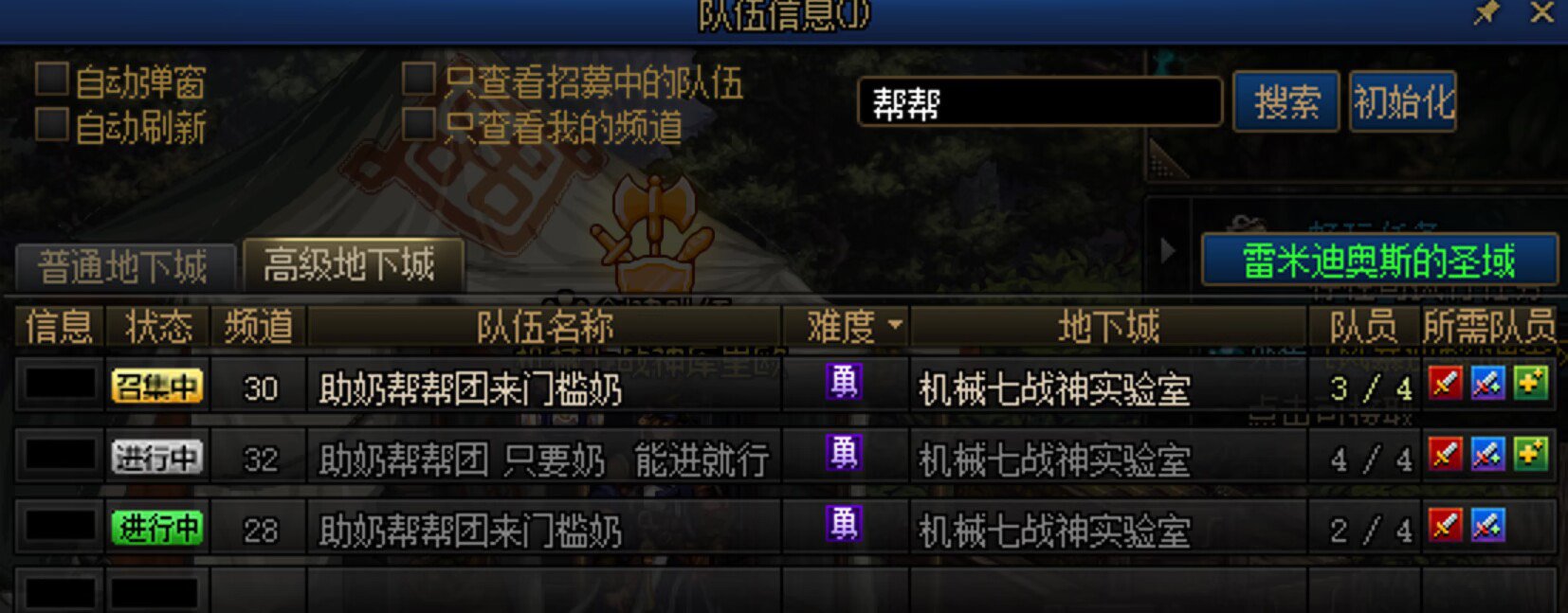1568x613 pixels.
Task: Switch to the 普通地下城 tab
Action: tap(124, 267)
